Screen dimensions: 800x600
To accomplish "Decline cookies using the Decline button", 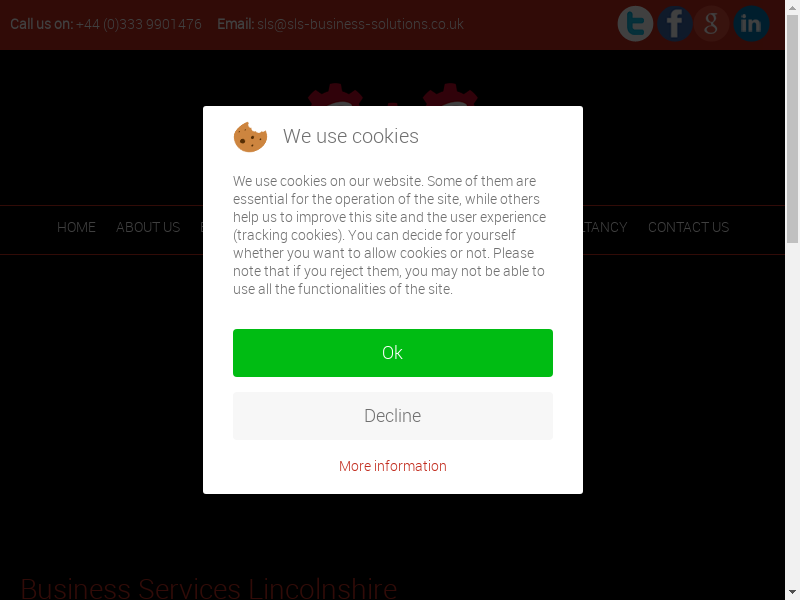I will [x=393, y=416].
